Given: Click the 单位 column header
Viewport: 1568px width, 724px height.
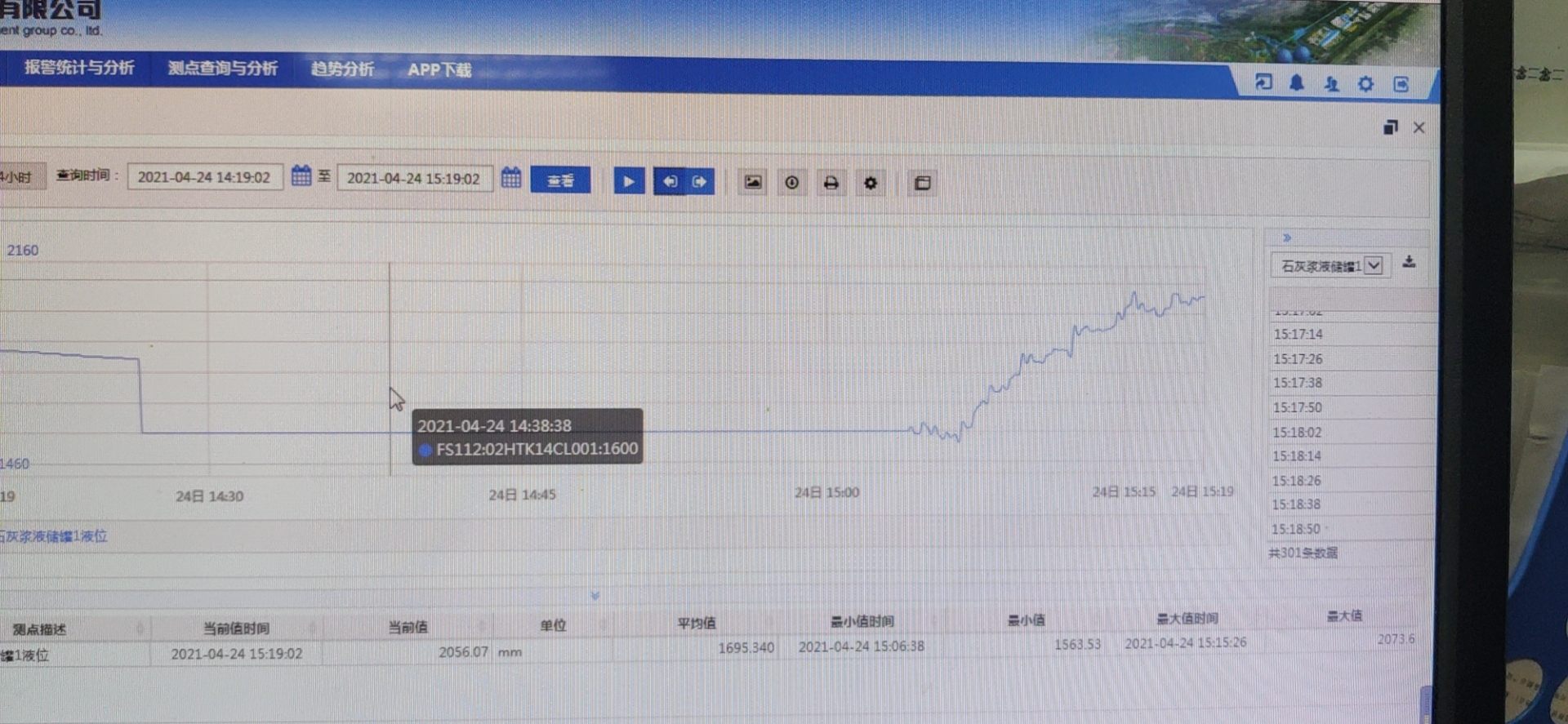Looking at the screenshot, I should [553, 624].
